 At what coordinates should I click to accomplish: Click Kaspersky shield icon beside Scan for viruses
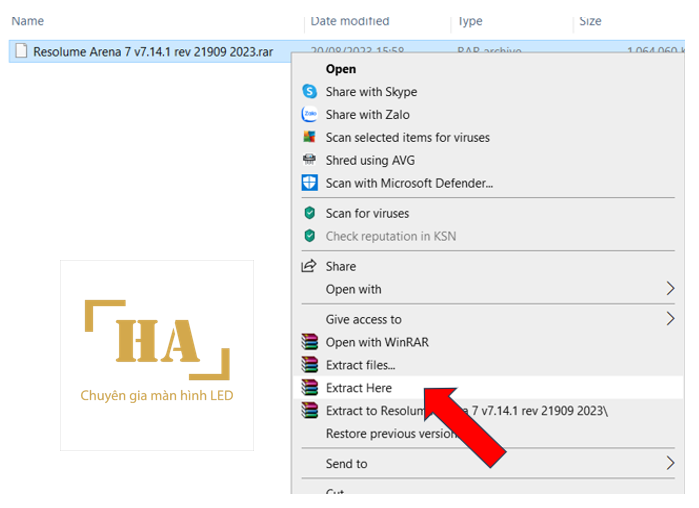click(x=309, y=213)
